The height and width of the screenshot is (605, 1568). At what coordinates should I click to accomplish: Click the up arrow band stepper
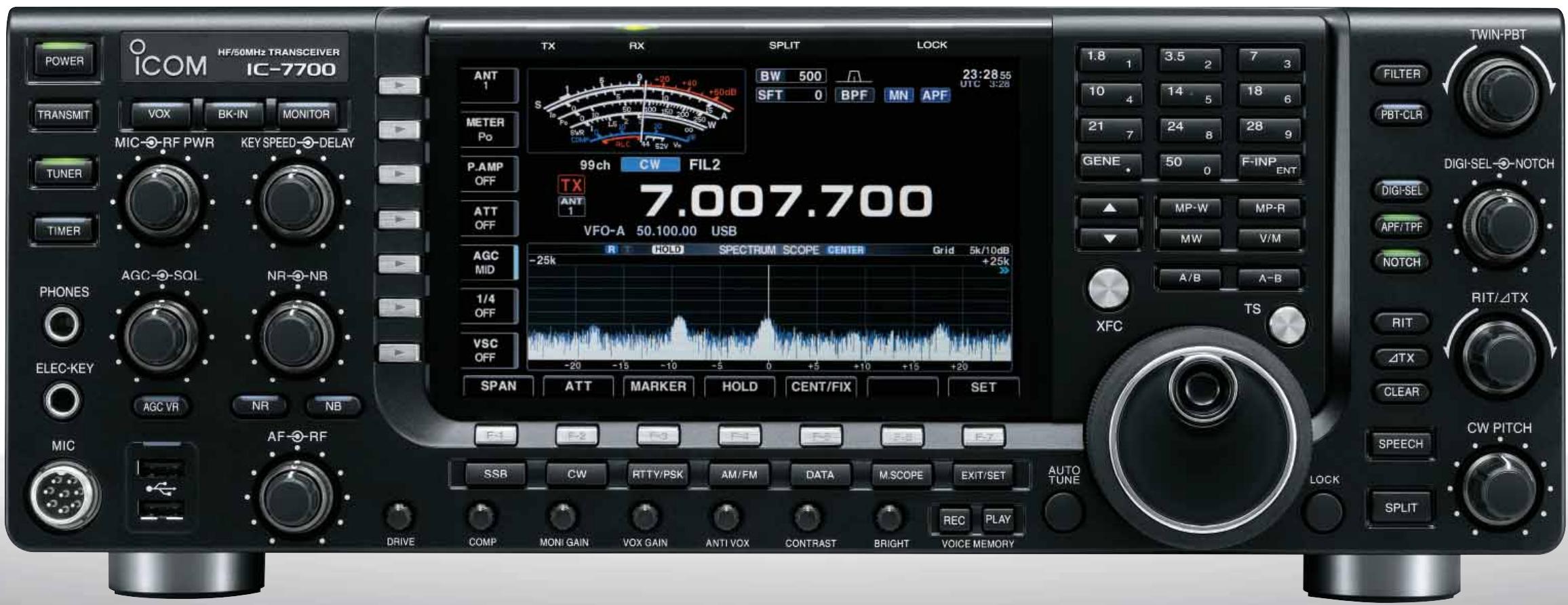coord(1109,208)
